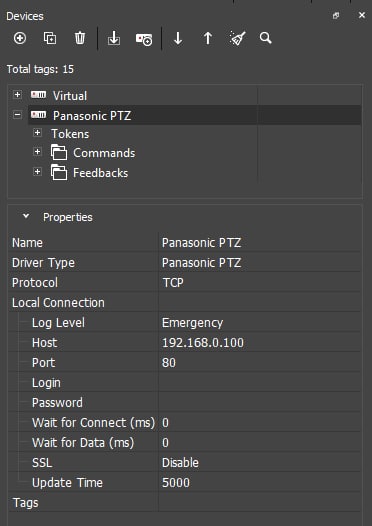Click the Update Time property label
372x526 pixels.
click(67, 482)
